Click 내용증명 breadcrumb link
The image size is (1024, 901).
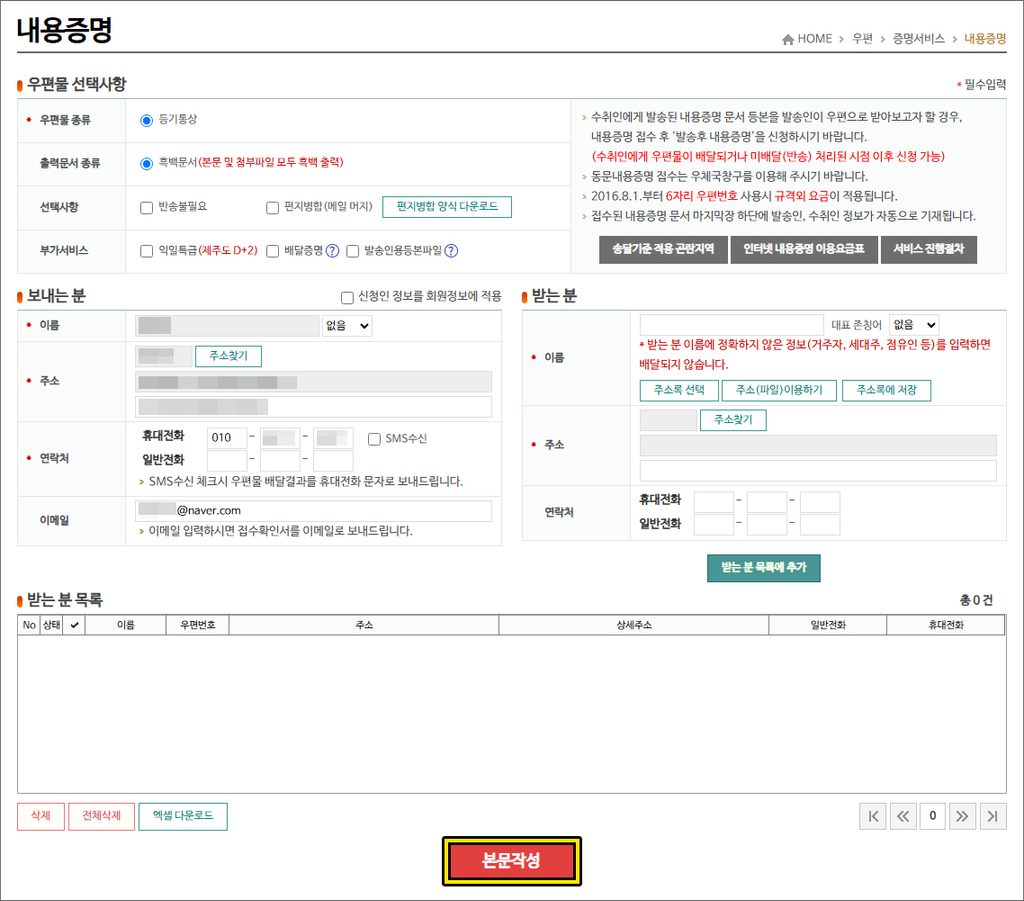[985, 39]
